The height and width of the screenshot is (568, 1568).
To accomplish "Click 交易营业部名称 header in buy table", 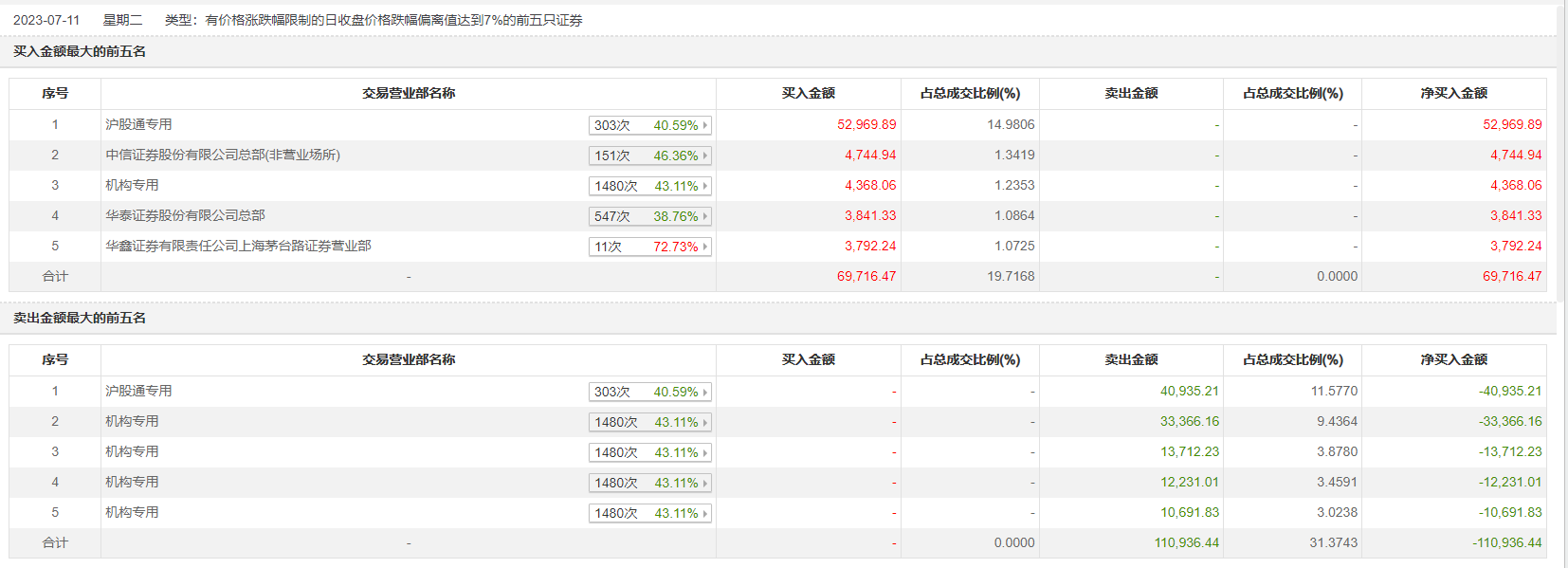I will [x=409, y=94].
